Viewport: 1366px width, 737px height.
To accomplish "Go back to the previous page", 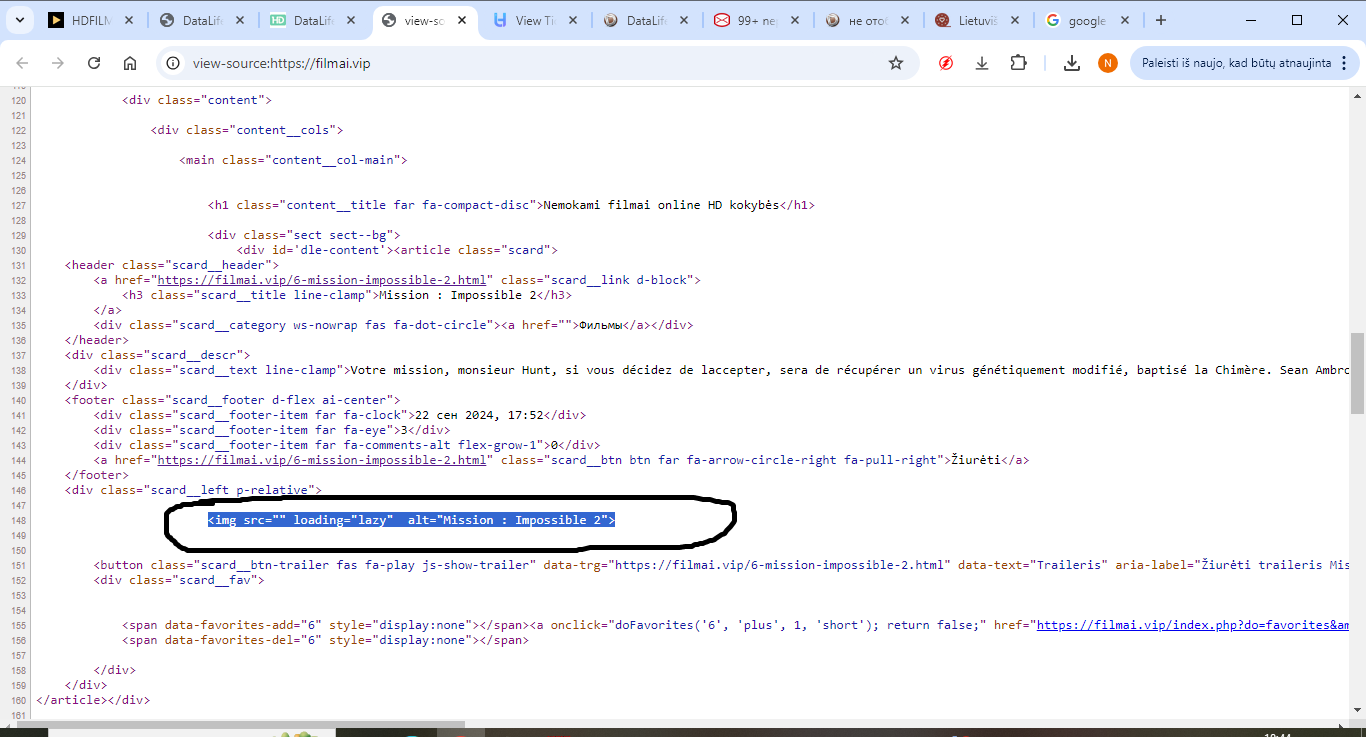I will [x=22, y=63].
